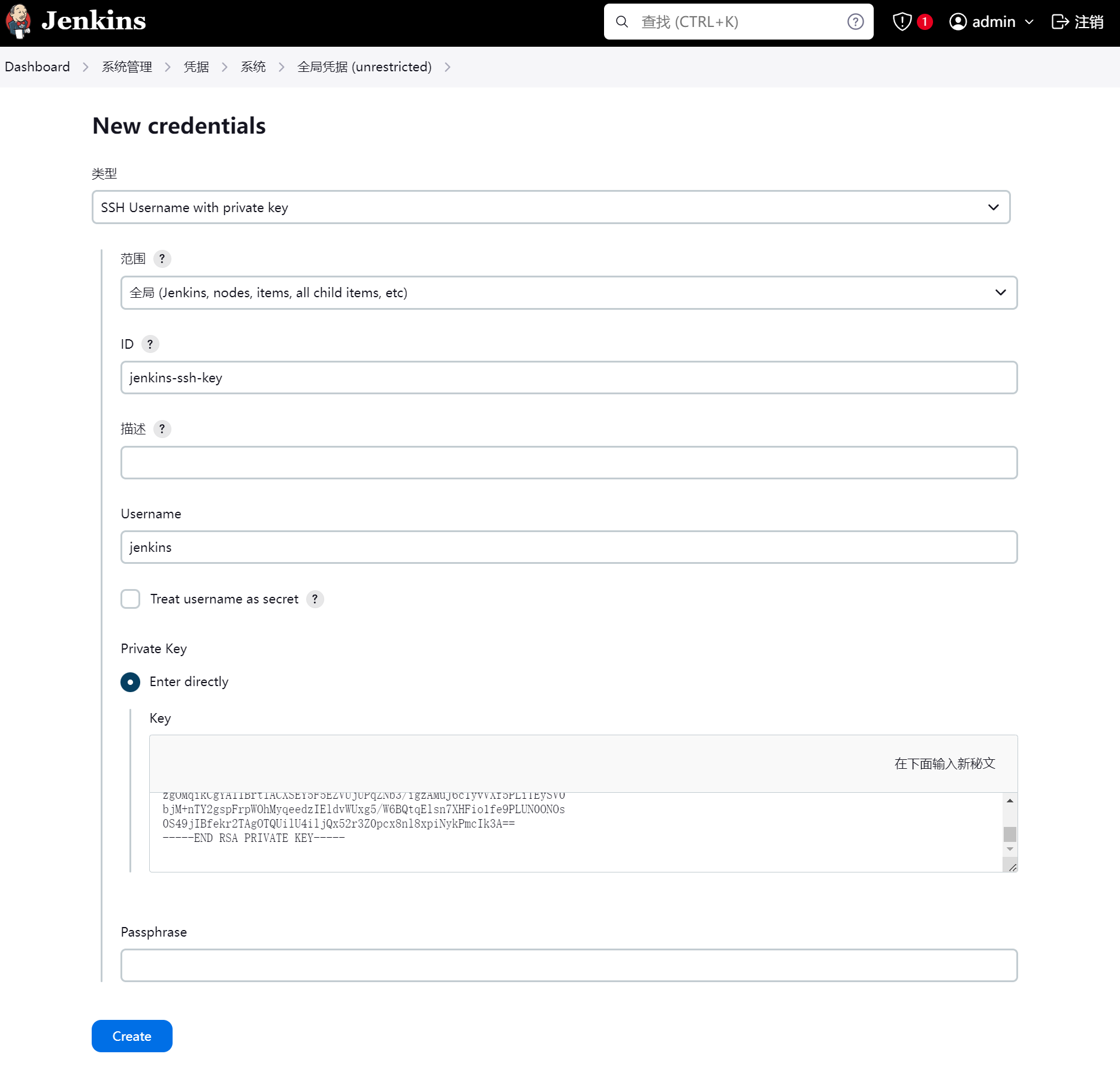The image size is (1120, 1087).
Task: Click the search magnifier icon
Action: point(622,22)
